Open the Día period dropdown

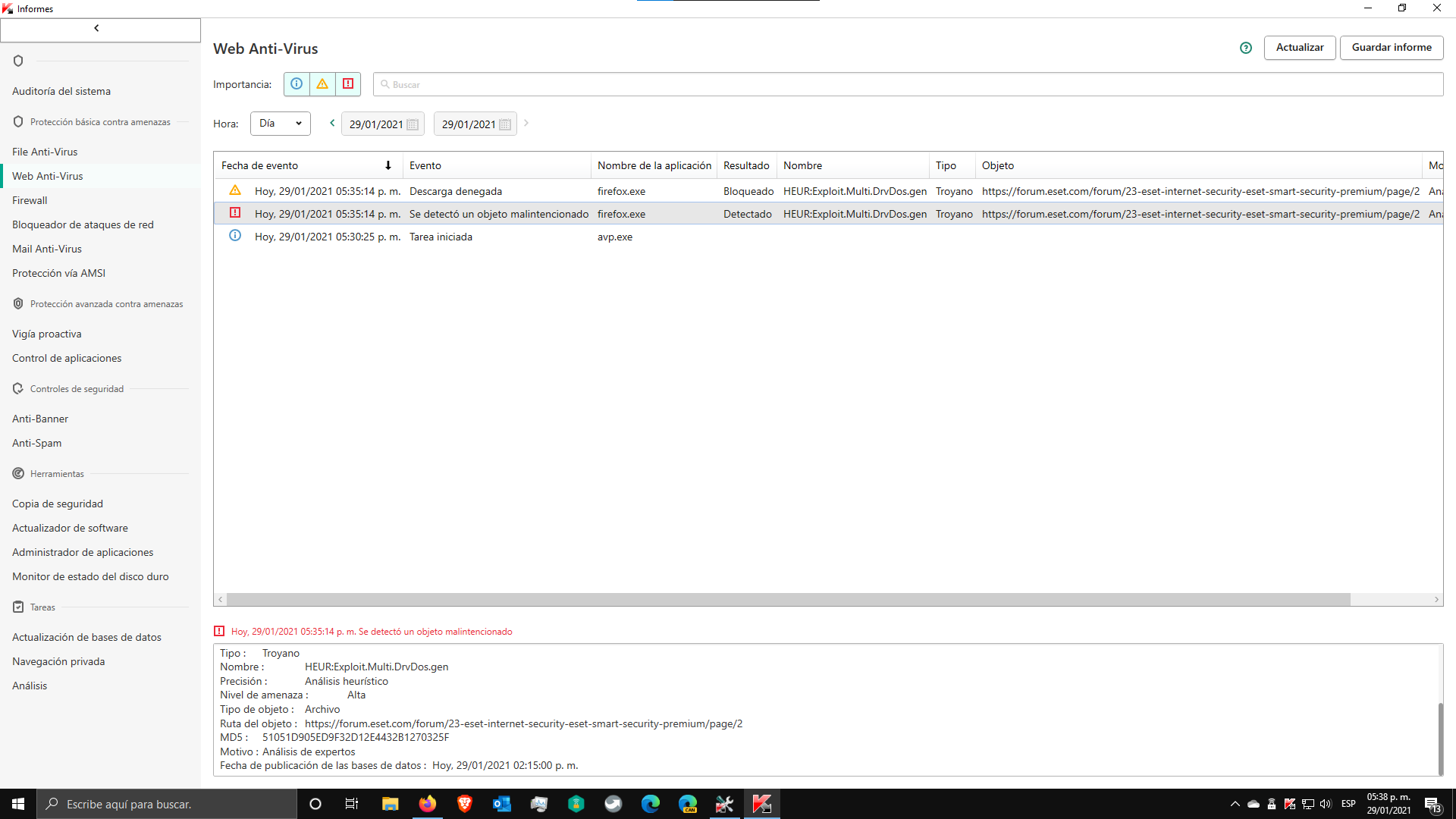pyautogui.click(x=281, y=124)
